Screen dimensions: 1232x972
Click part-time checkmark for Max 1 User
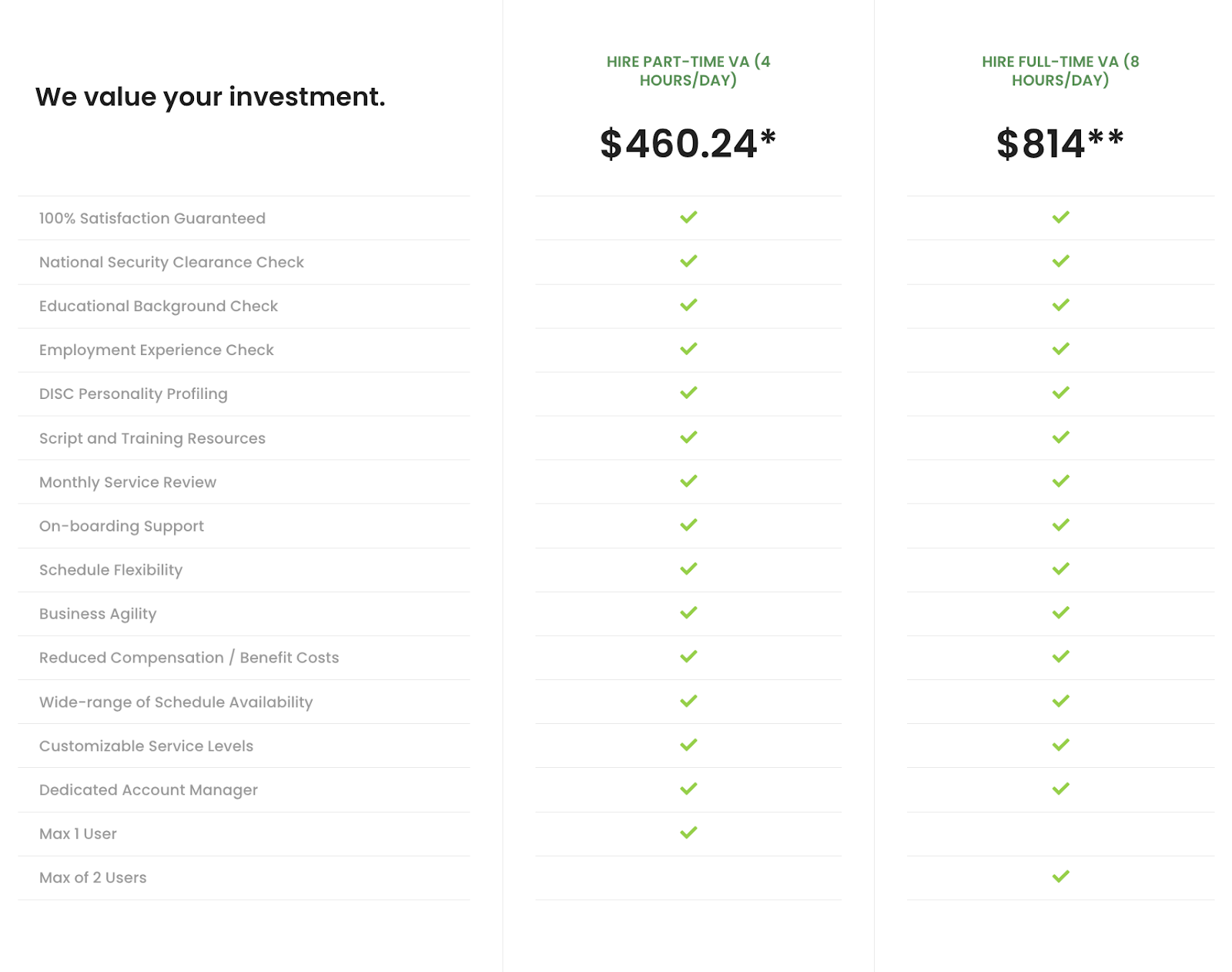(x=688, y=833)
